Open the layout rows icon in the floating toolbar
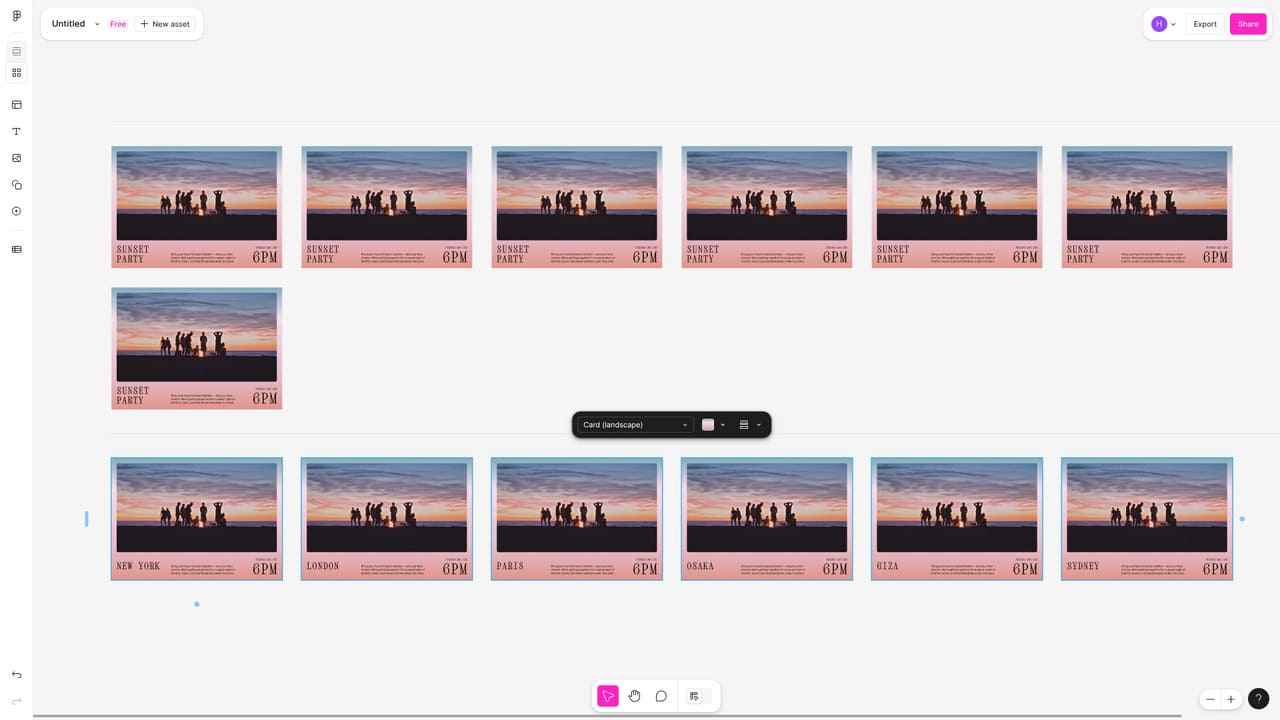1280x720 pixels. tap(744, 425)
